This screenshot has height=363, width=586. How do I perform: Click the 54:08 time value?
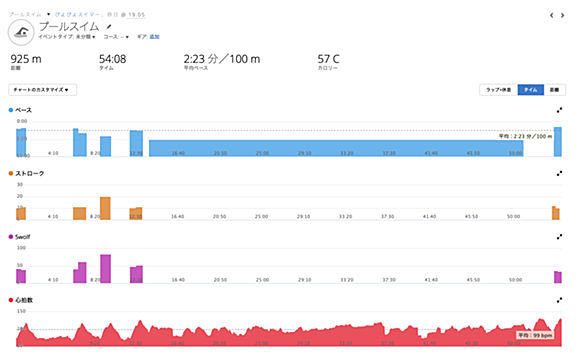112,59
